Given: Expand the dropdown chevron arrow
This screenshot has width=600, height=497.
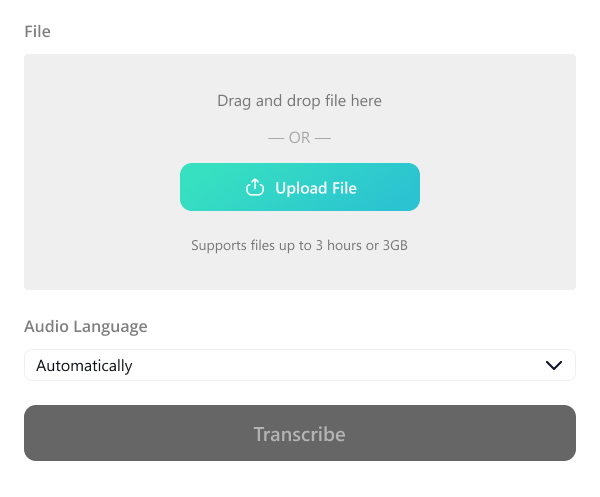Looking at the screenshot, I should [554, 365].
